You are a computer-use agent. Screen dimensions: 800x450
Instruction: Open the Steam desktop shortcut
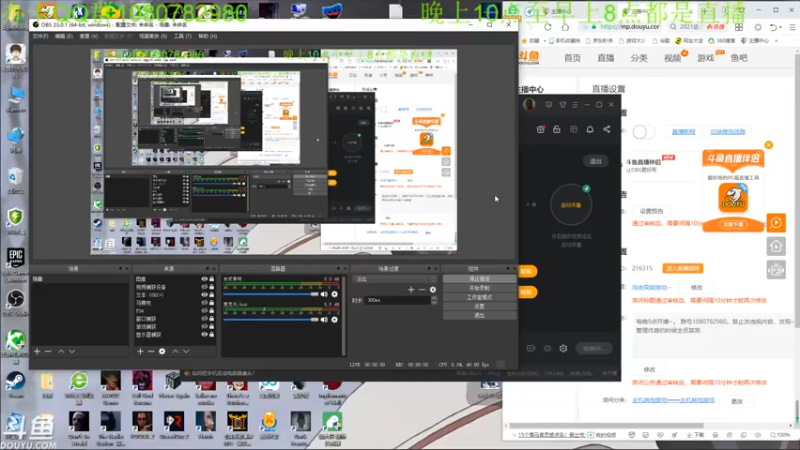coord(15,385)
